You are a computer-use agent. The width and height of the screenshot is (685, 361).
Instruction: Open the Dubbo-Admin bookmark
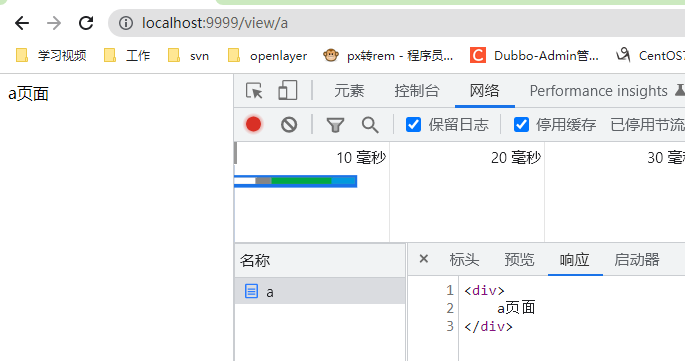(534, 56)
